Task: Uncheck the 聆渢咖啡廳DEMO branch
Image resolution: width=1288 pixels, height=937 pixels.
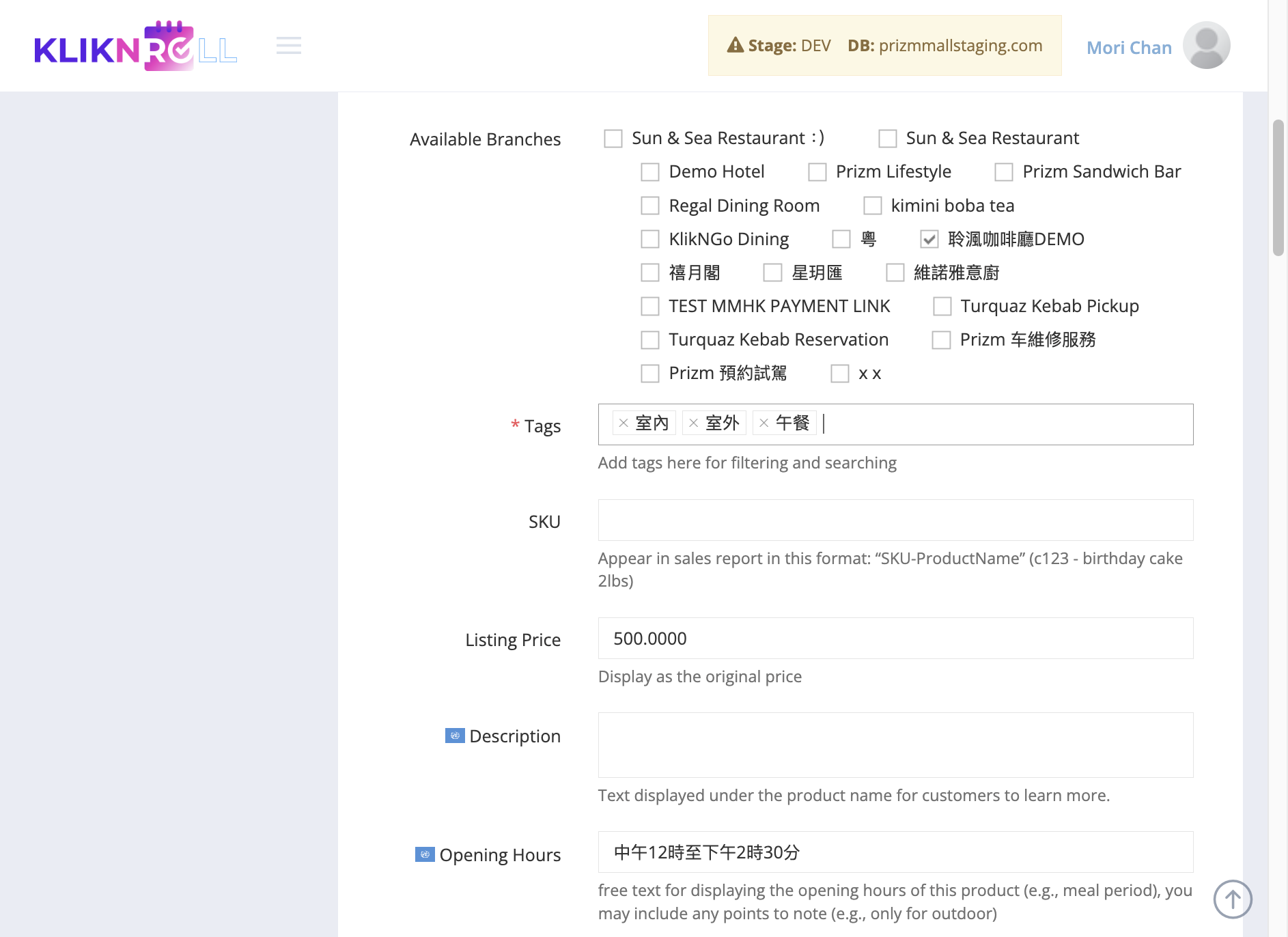Action: pyautogui.click(x=929, y=239)
